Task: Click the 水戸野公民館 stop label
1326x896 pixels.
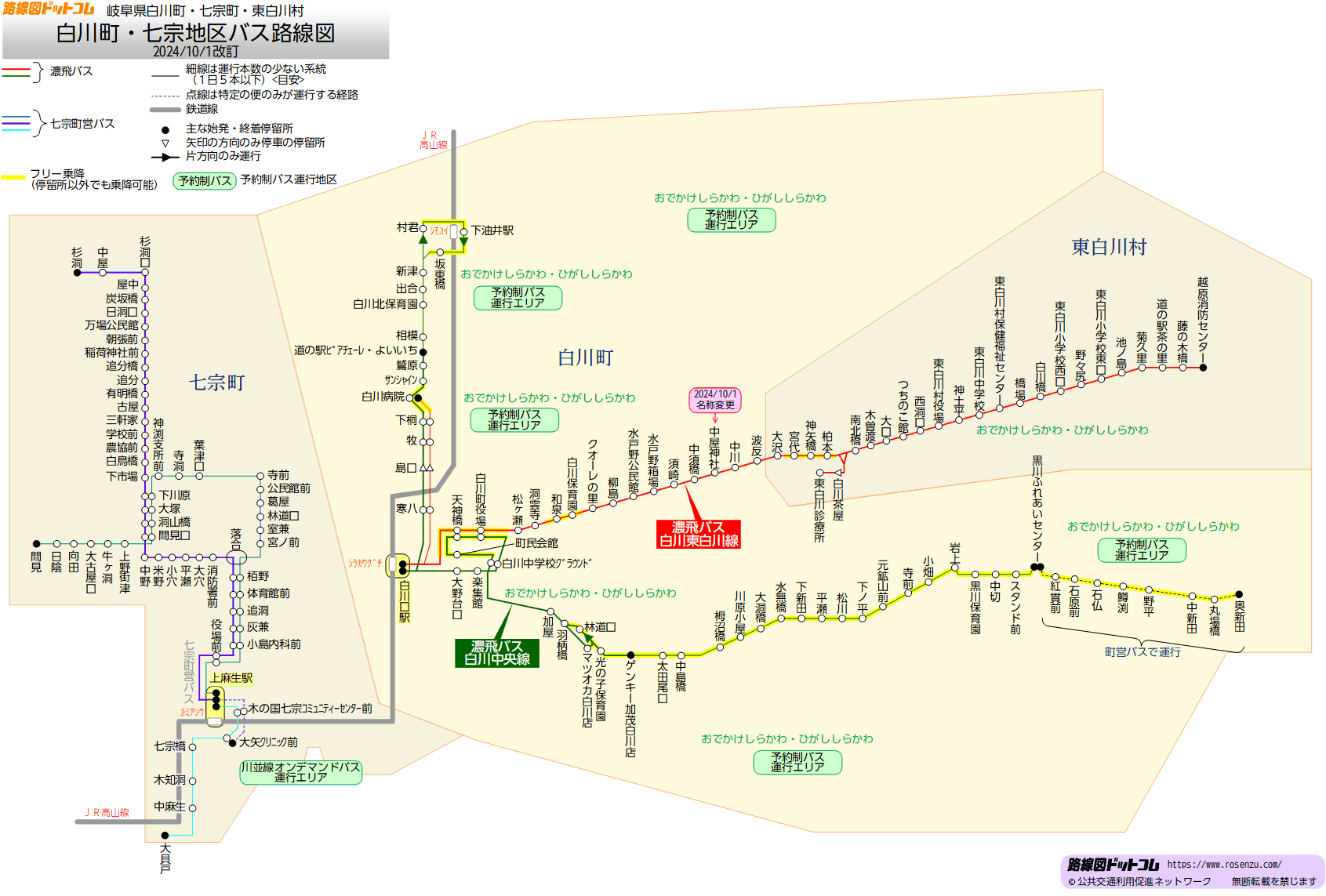Action: 634,461
